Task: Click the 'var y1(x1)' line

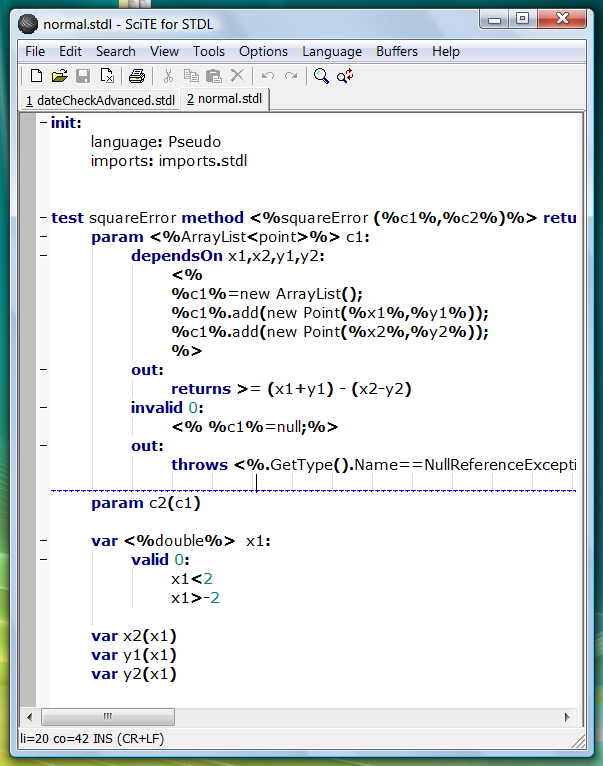Action: (133, 655)
